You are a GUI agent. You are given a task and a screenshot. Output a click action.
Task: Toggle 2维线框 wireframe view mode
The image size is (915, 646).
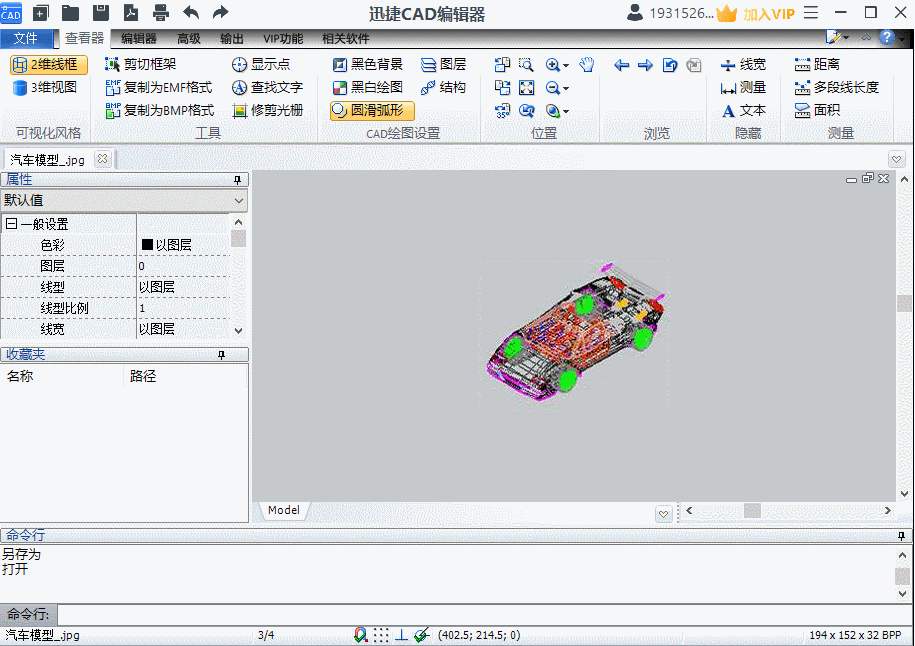point(50,65)
